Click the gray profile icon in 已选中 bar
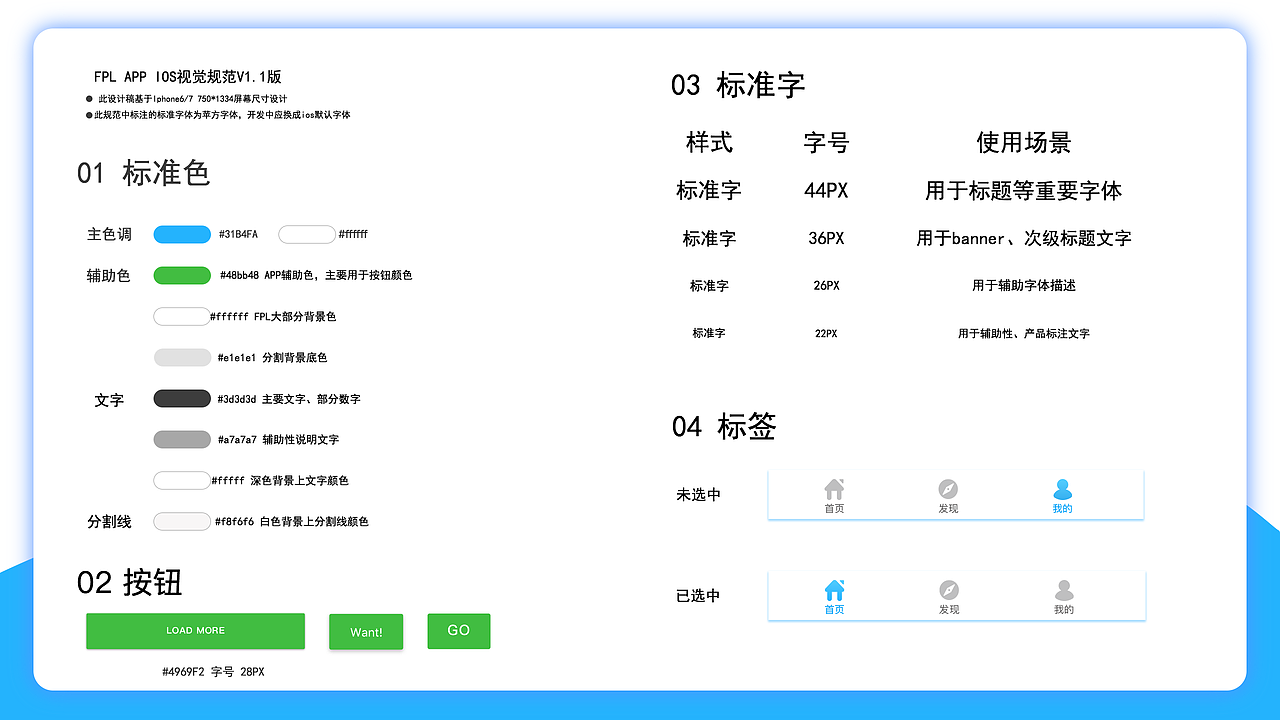Image resolution: width=1280 pixels, height=720 pixels. (x=1064, y=590)
